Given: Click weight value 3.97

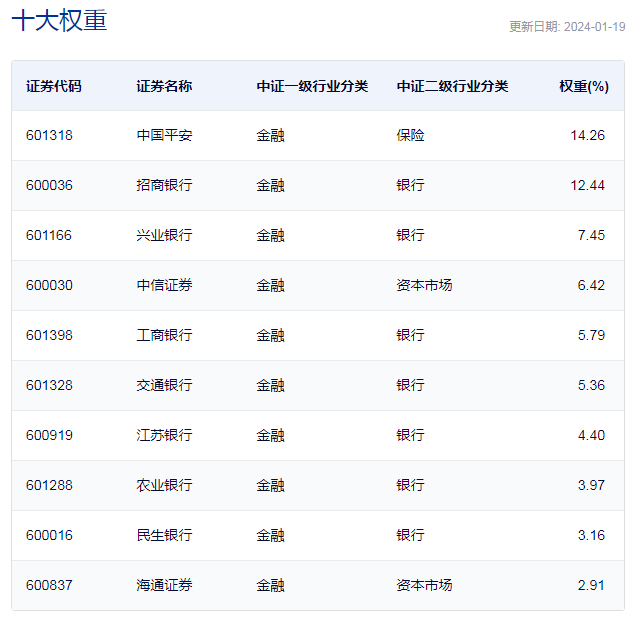Looking at the screenshot, I should (x=591, y=485).
